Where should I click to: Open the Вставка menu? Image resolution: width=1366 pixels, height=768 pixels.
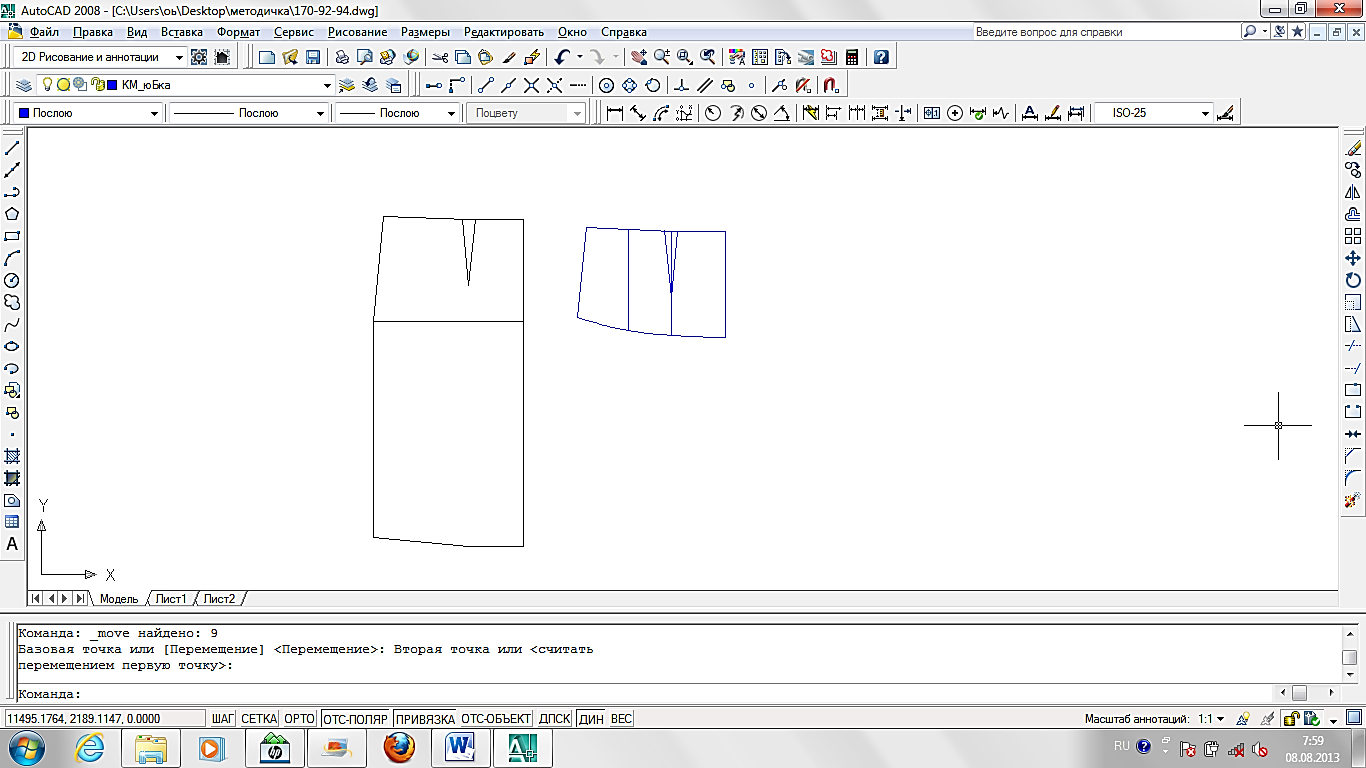click(x=182, y=32)
